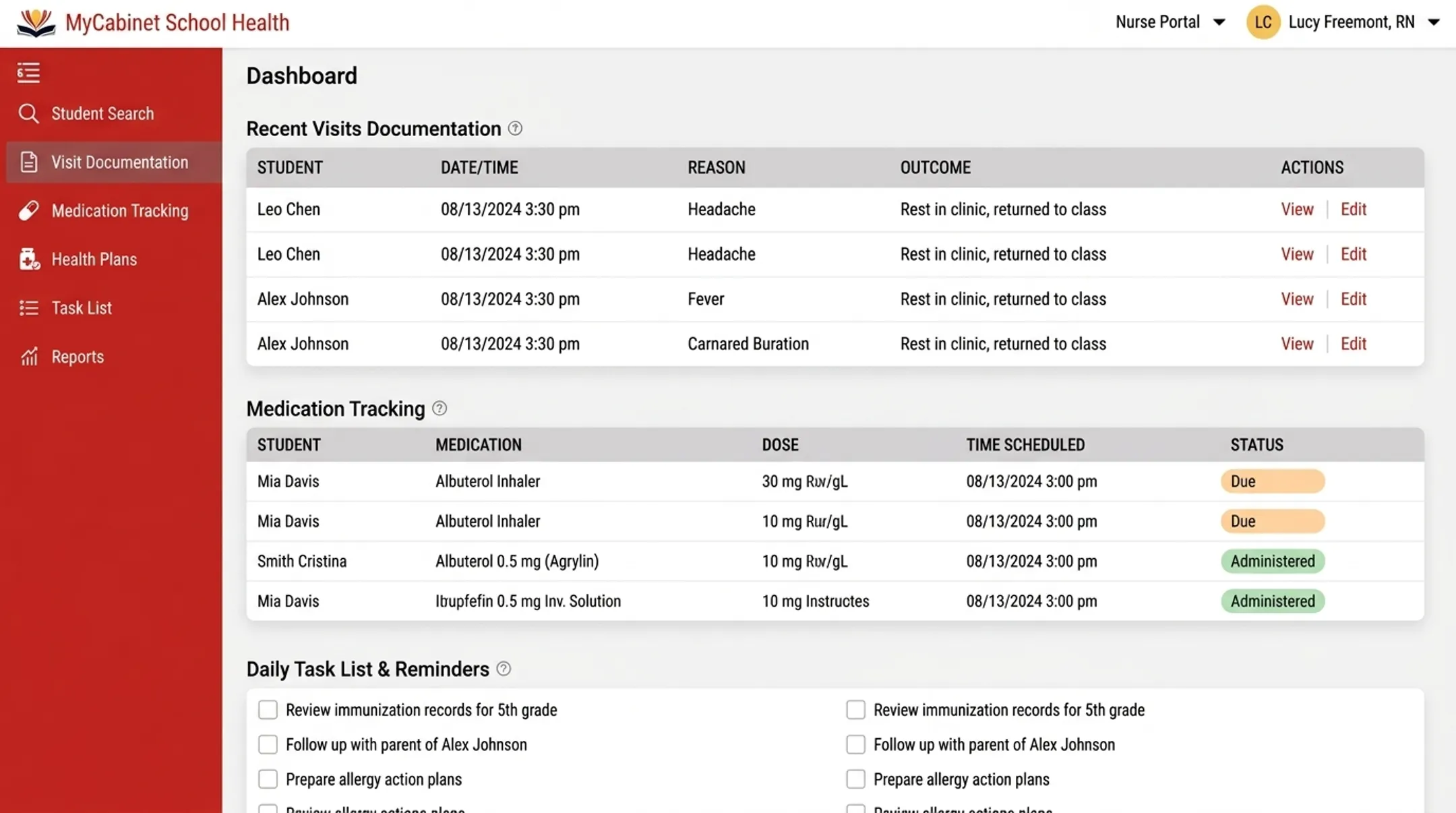Check right 'Prepare allergy action plans' box
The height and width of the screenshot is (813, 1456).
click(x=855, y=779)
